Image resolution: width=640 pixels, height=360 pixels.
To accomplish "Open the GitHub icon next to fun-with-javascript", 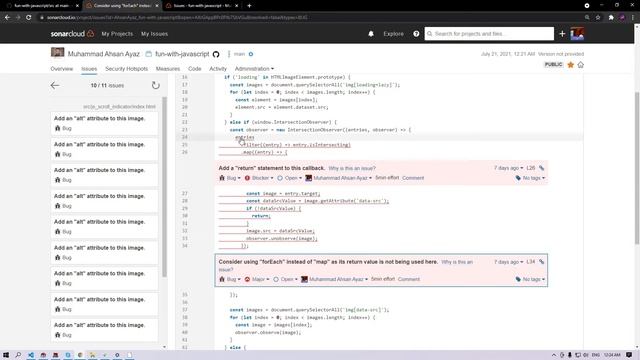I will (x=216, y=54).
